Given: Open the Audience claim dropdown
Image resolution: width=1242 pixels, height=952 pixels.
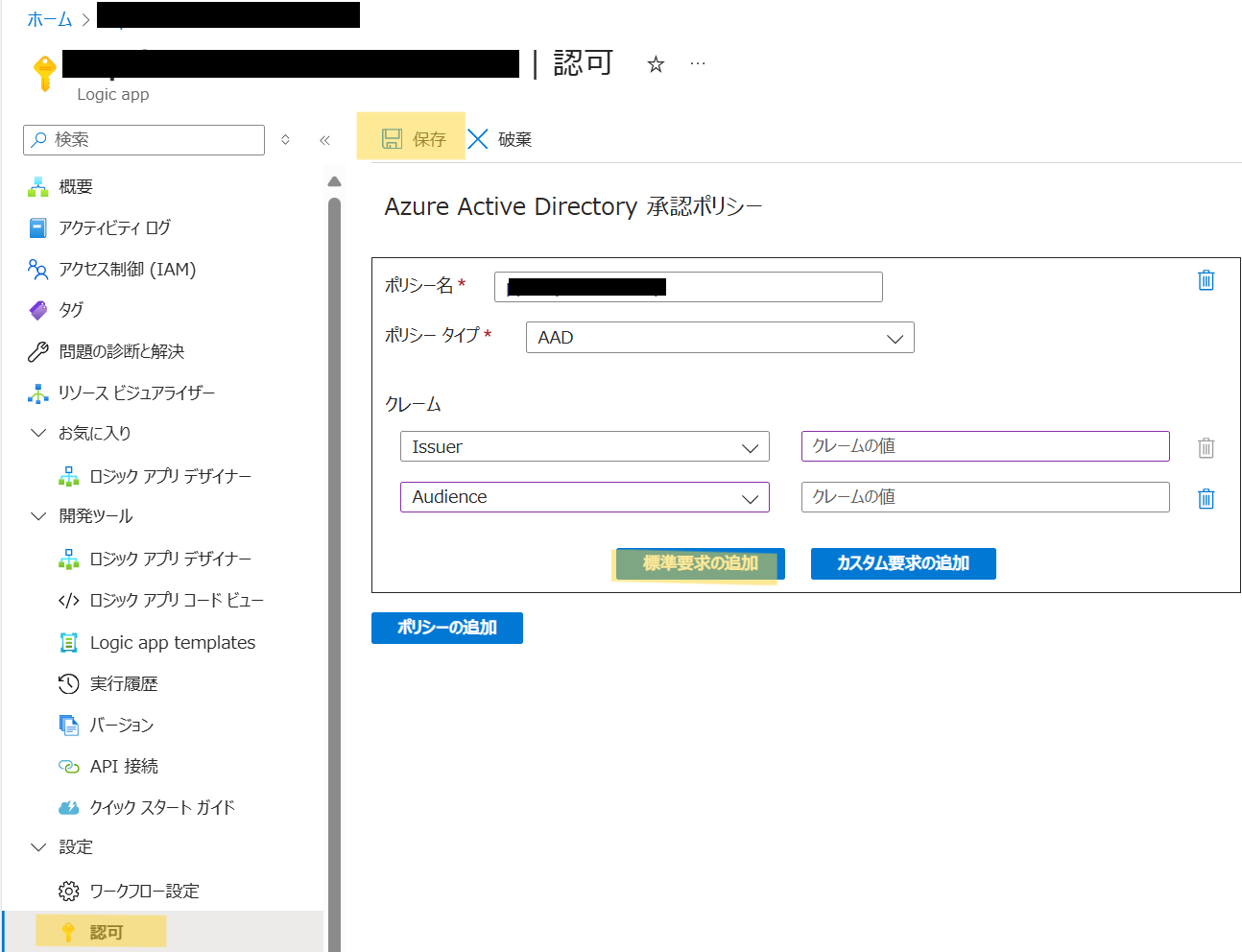Looking at the screenshot, I should [584, 497].
